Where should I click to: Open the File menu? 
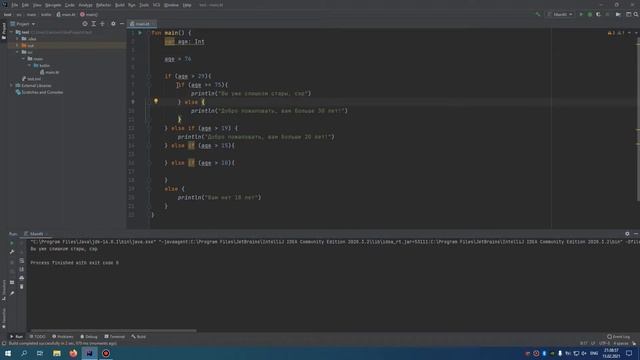pyautogui.click(x=15, y=5)
